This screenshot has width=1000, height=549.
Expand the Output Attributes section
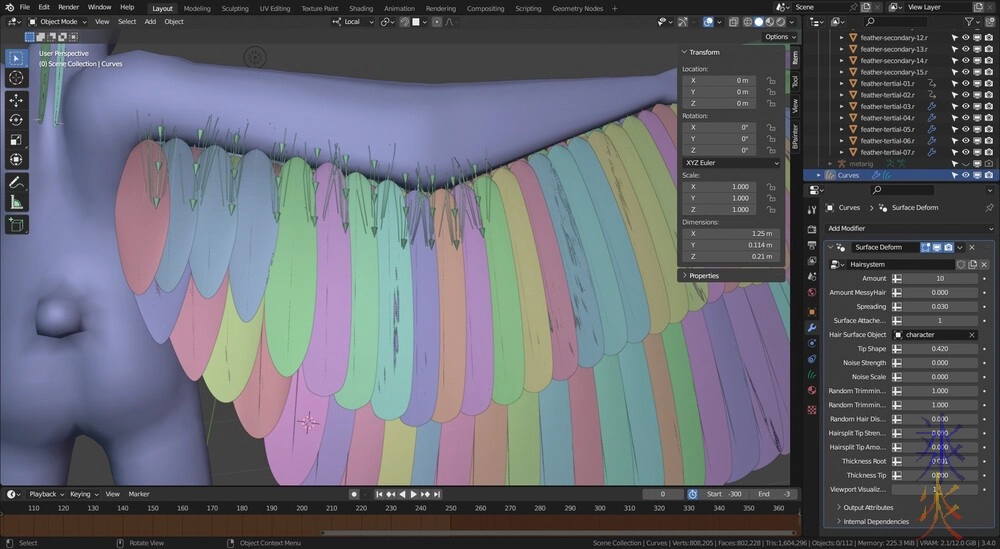(x=866, y=508)
